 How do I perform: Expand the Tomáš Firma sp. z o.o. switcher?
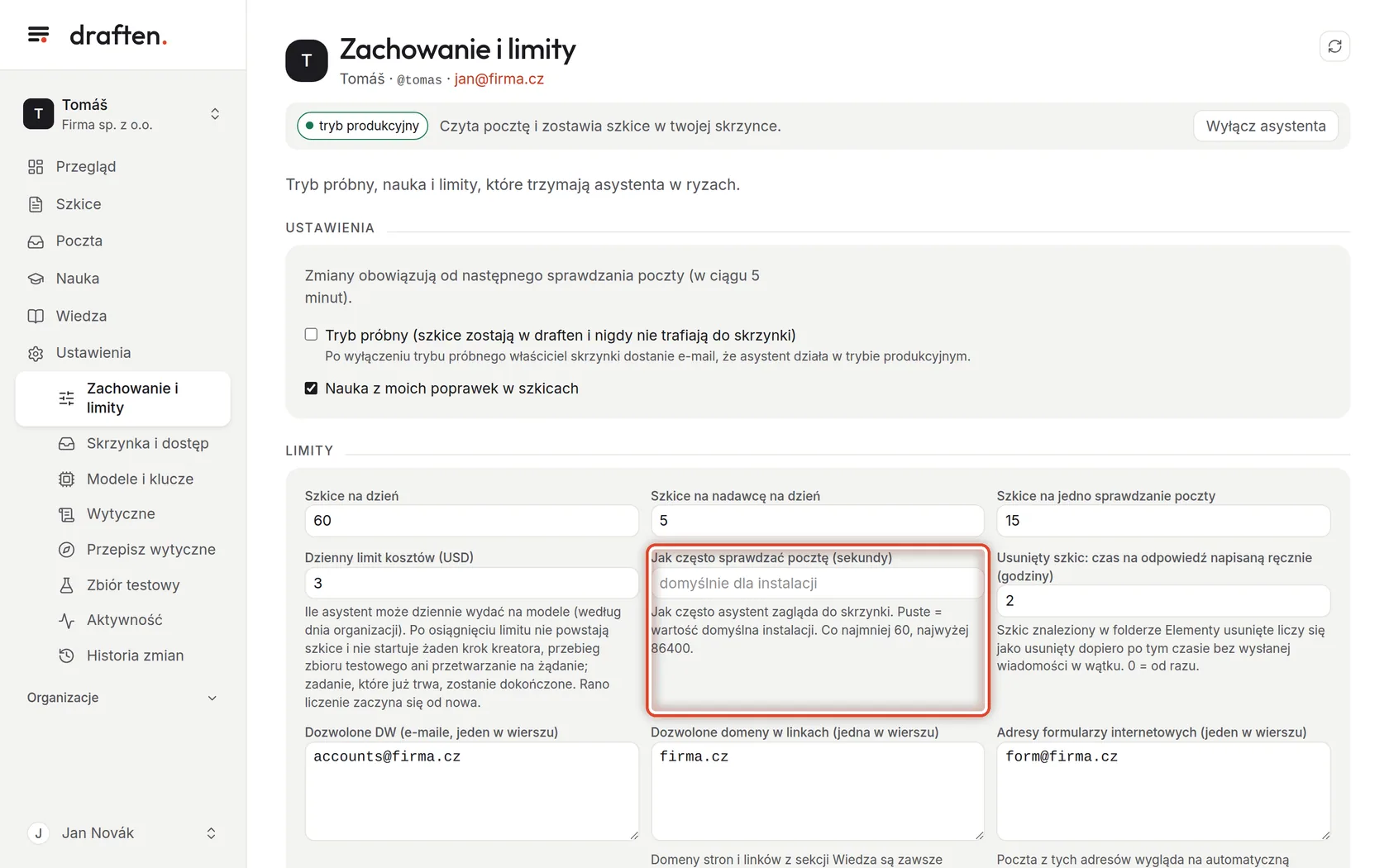click(x=123, y=114)
